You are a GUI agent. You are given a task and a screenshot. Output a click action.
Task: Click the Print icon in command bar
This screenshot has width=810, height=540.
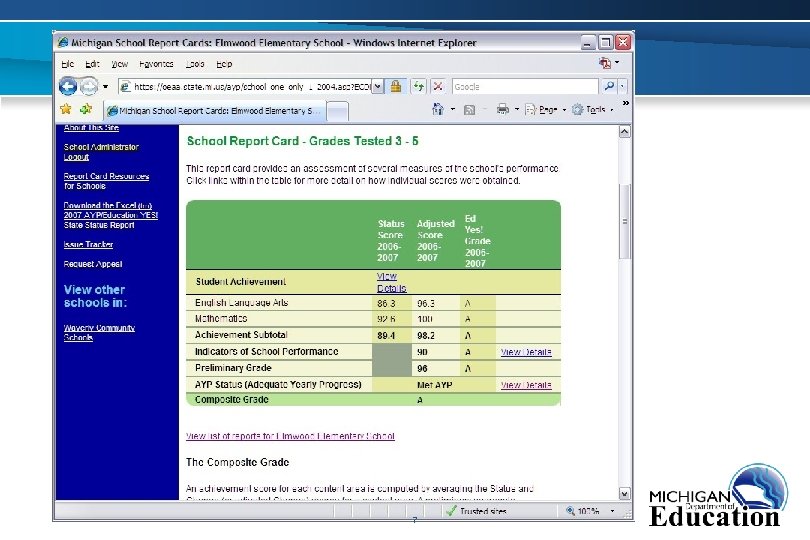coord(502,109)
